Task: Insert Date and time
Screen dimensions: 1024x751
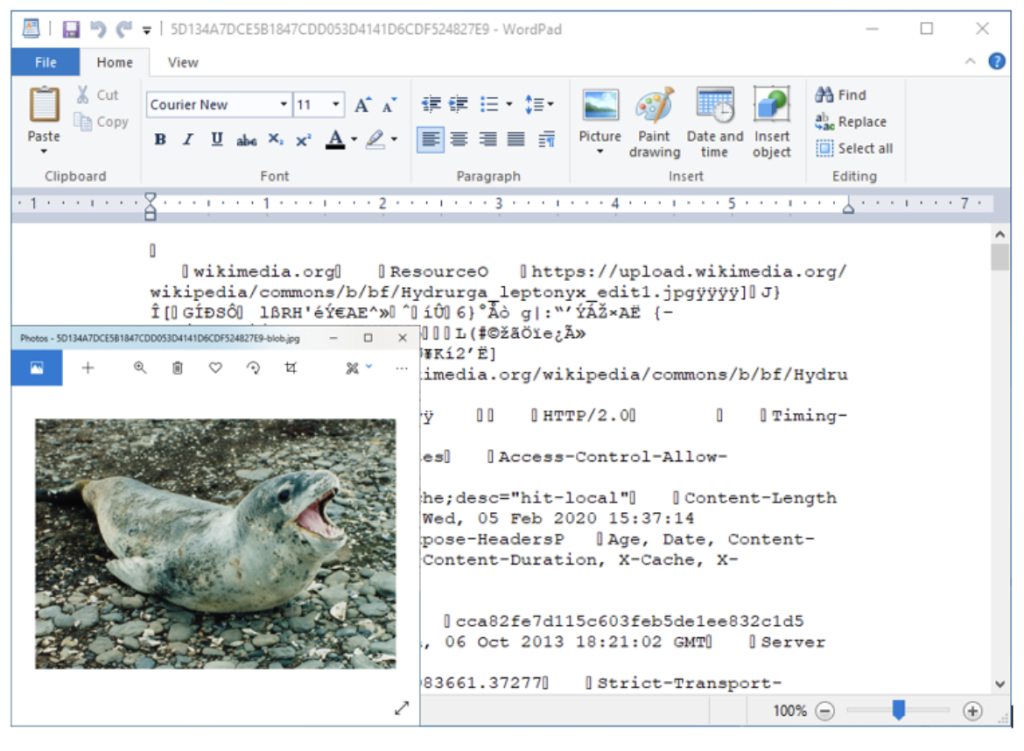Action: [x=714, y=108]
